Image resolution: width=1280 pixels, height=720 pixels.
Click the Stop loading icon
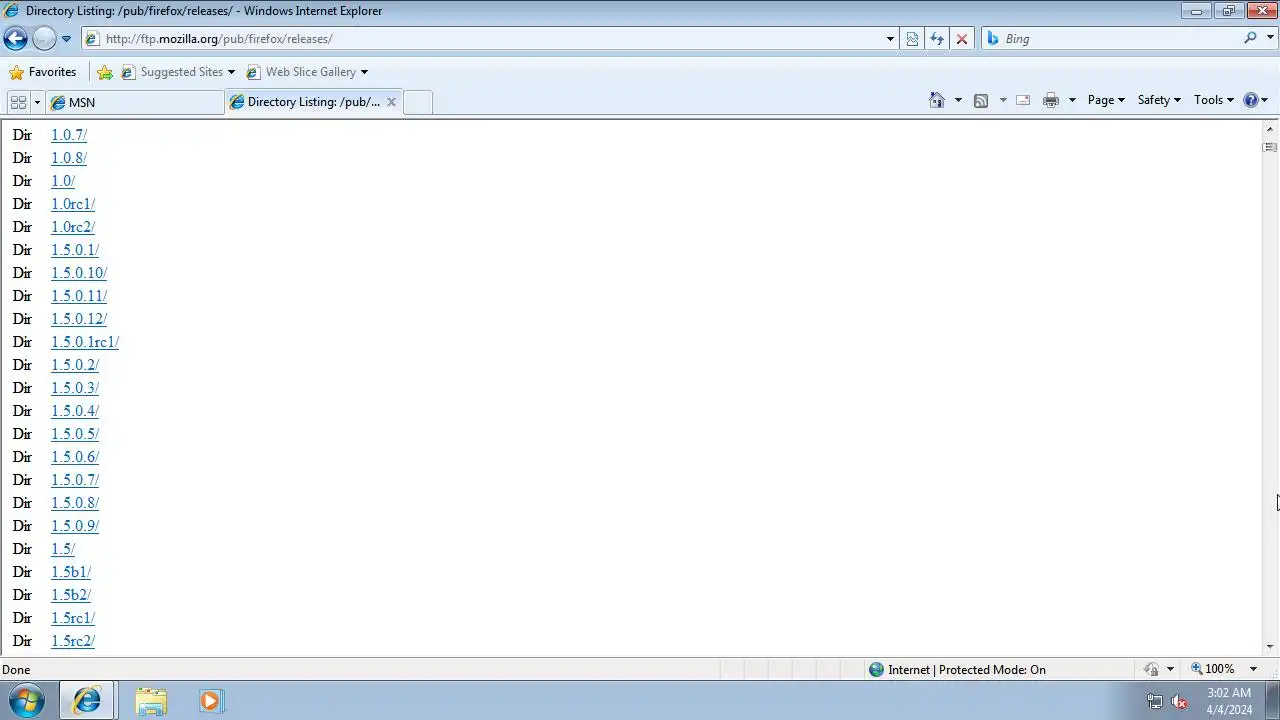click(x=962, y=39)
